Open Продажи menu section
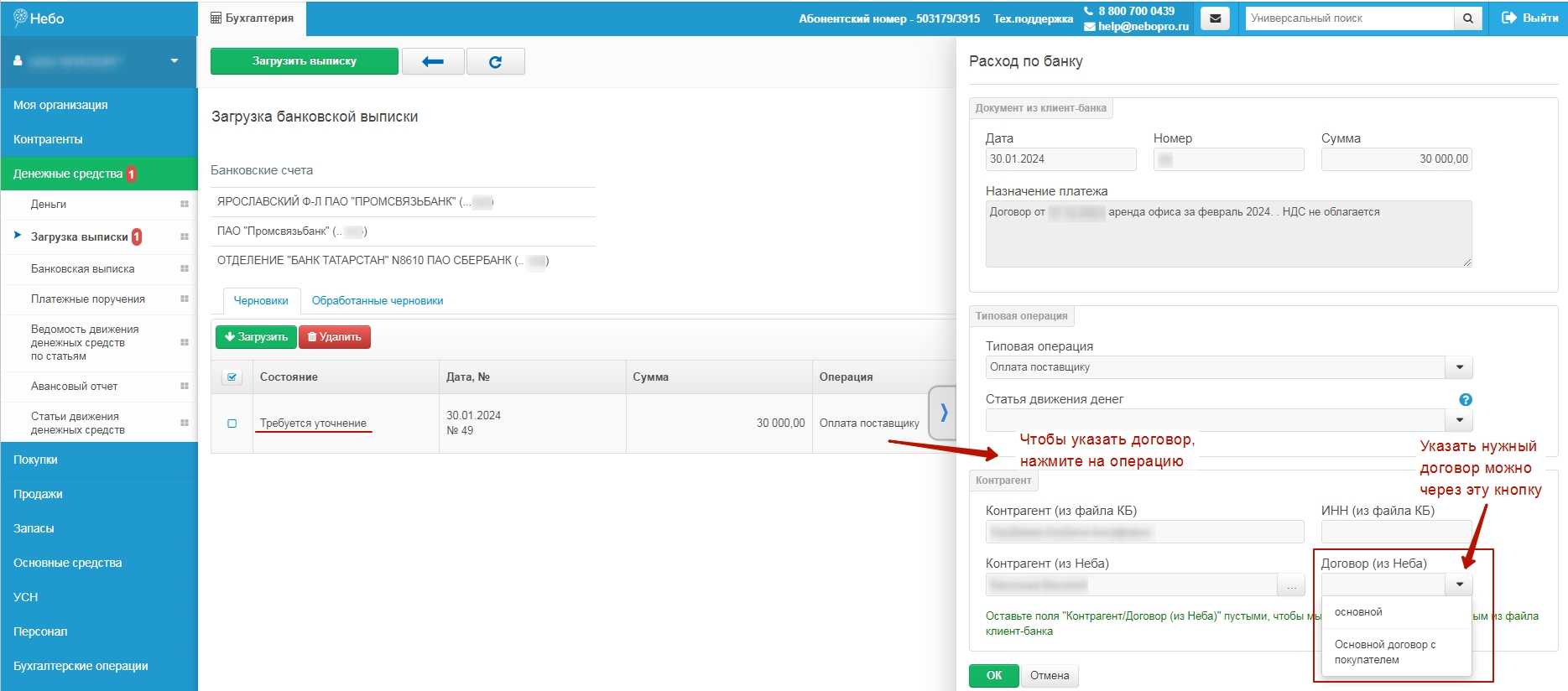1568x691 pixels. 99,494
